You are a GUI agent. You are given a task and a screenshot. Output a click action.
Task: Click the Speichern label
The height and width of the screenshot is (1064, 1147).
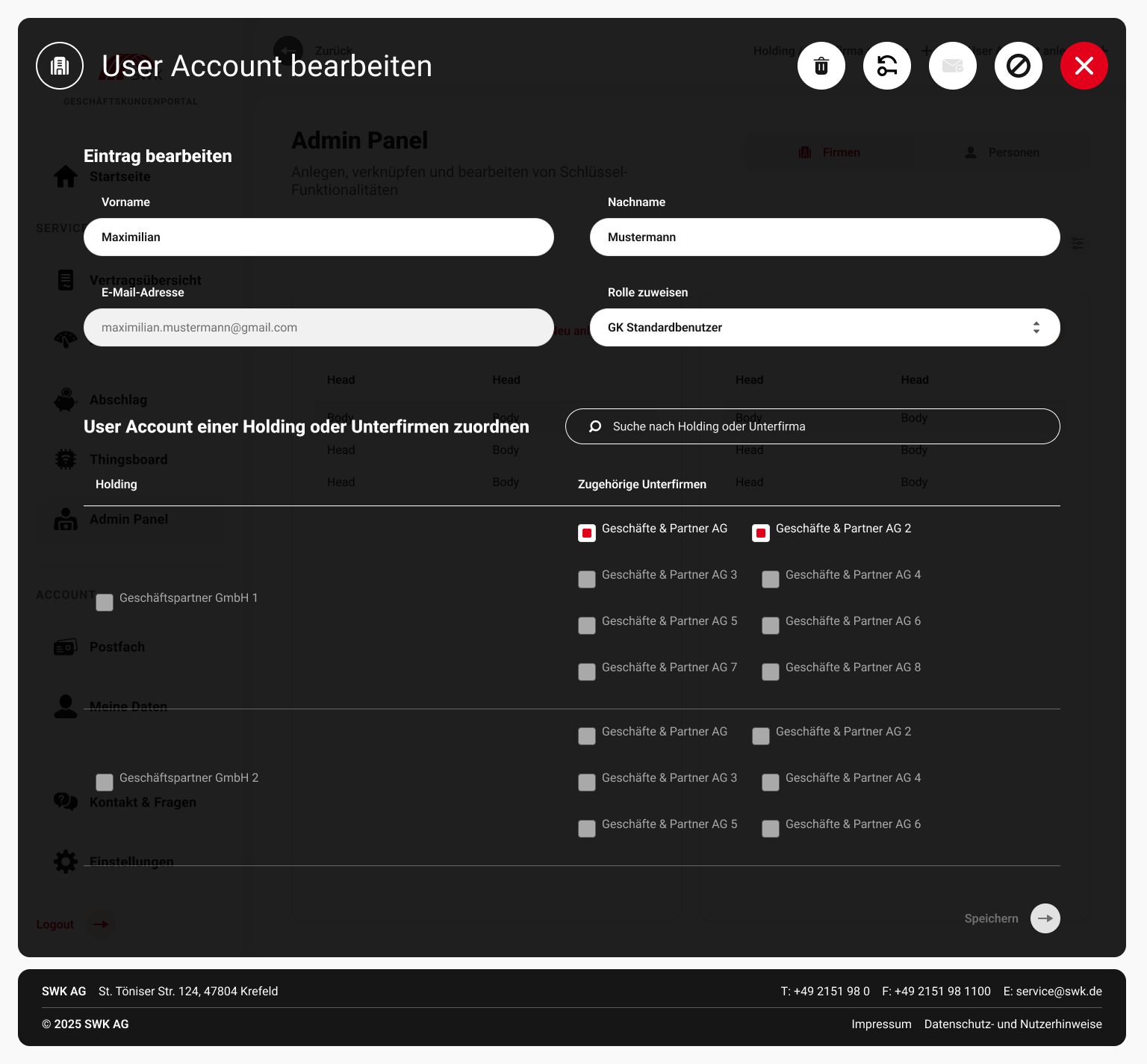point(991,918)
